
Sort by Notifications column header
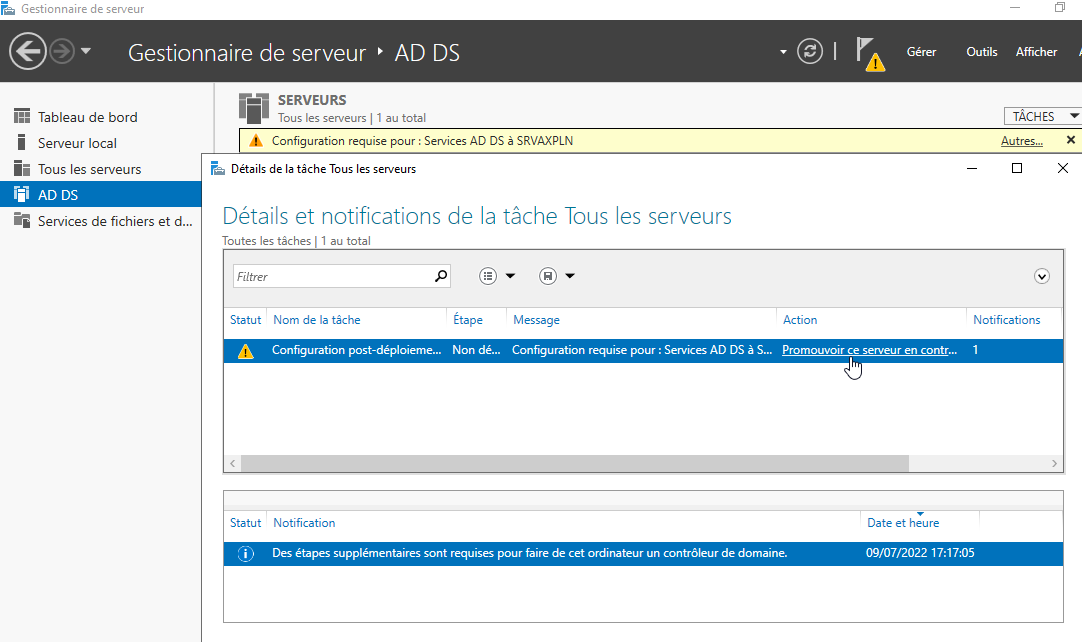click(1006, 320)
